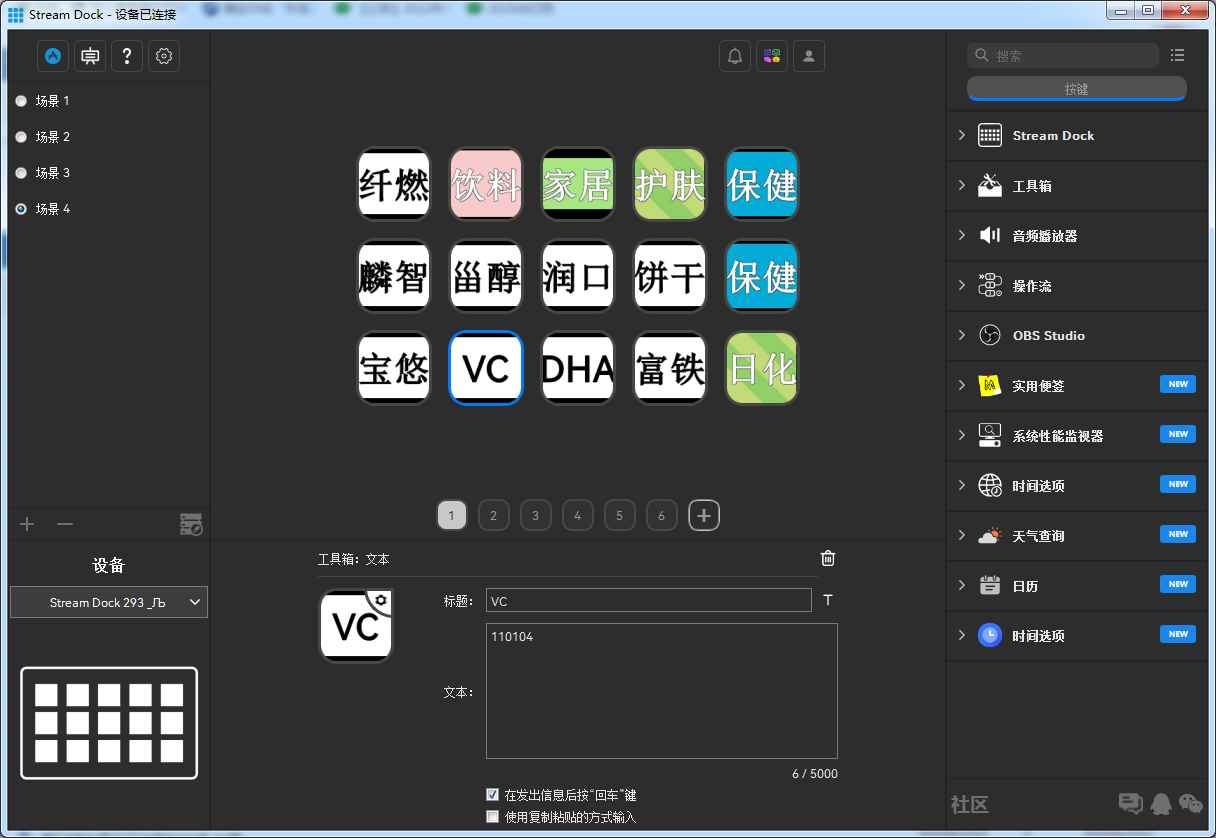Open the chat feedback icon in community bar
The width and height of the screenshot is (1216, 838).
(x=1130, y=803)
